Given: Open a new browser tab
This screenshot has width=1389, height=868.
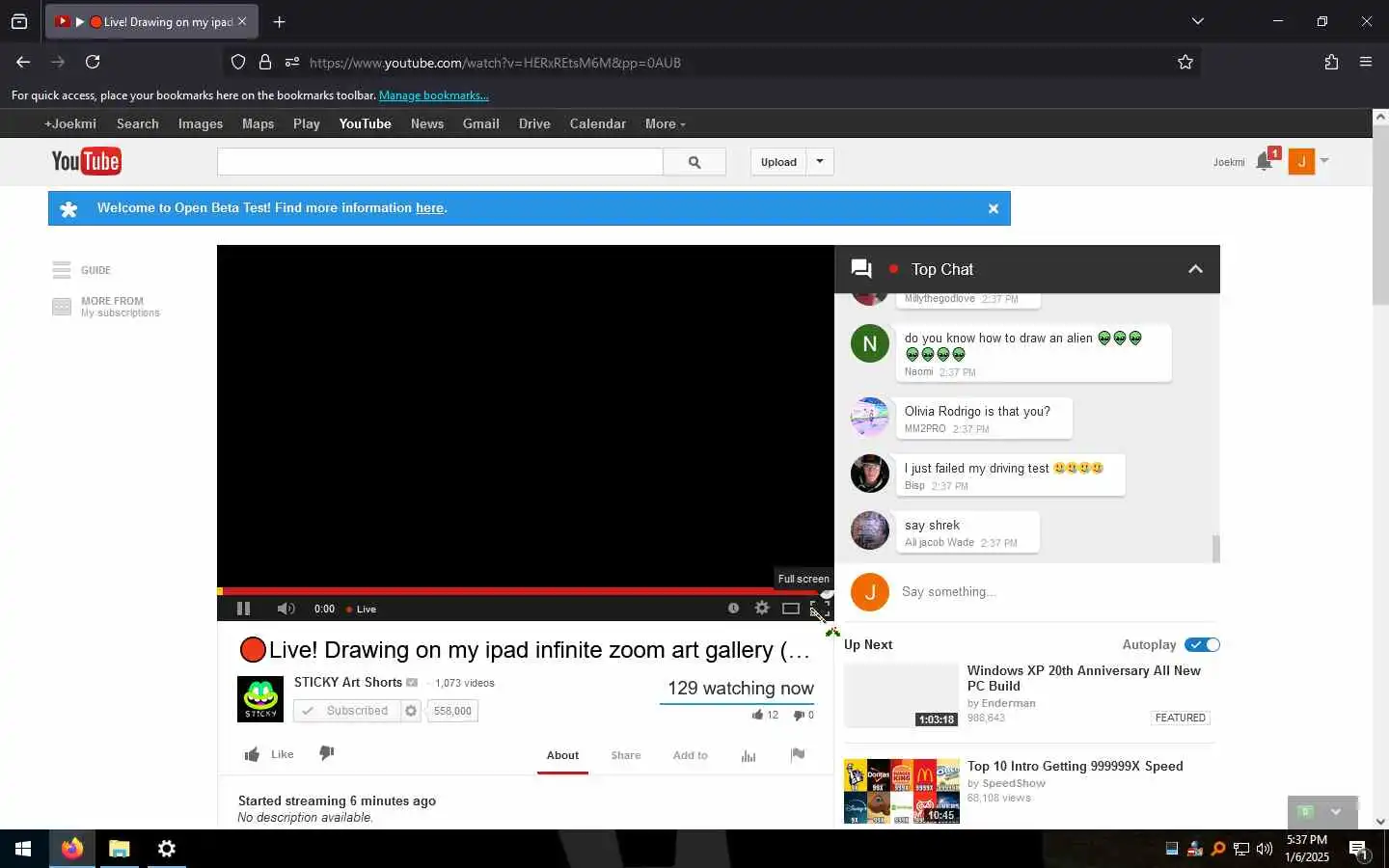Looking at the screenshot, I should [x=279, y=21].
